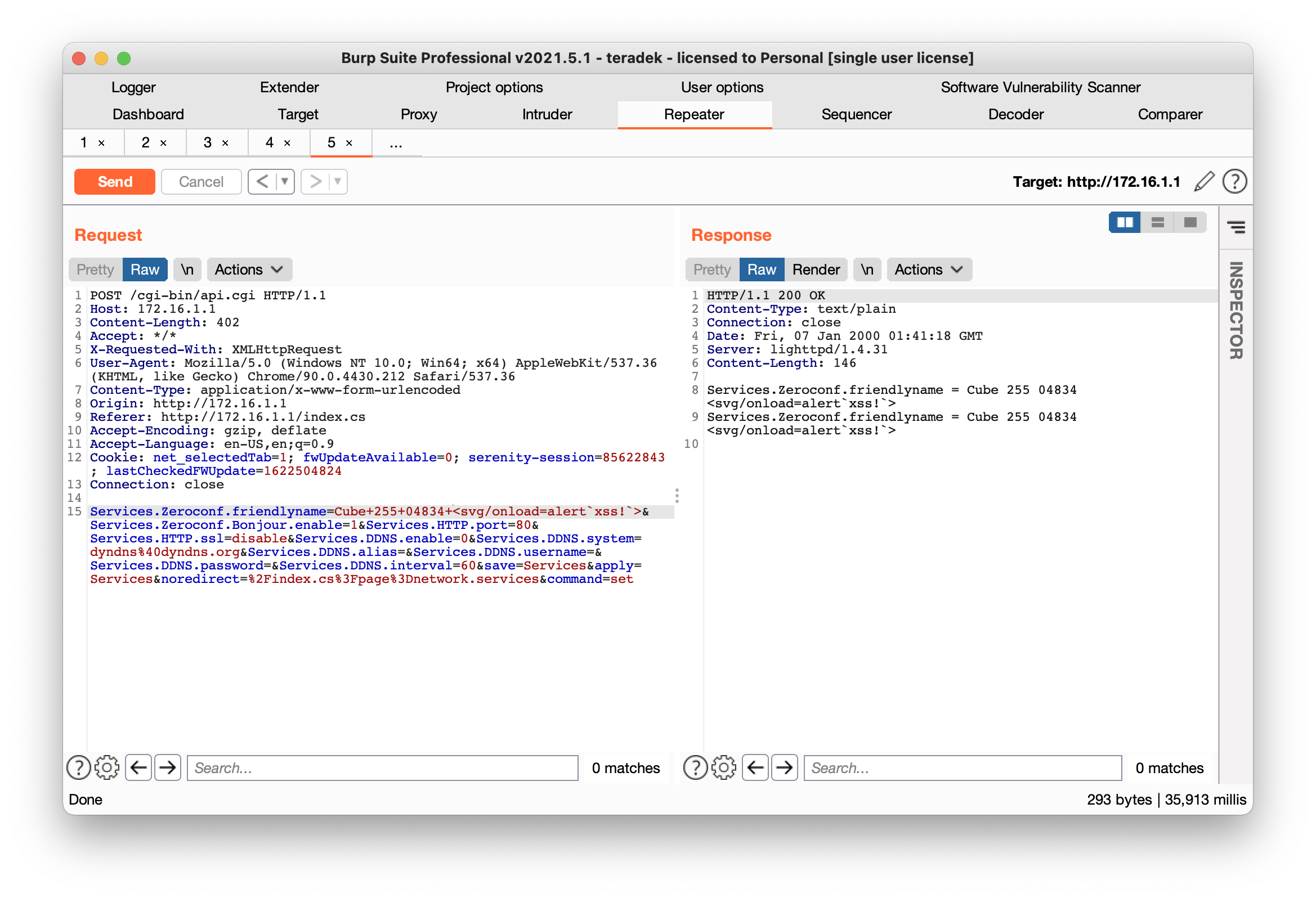The width and height of the screenshot is (1316, 898).
Task: Open Request Actions dropdown
Action: (249, 270)
